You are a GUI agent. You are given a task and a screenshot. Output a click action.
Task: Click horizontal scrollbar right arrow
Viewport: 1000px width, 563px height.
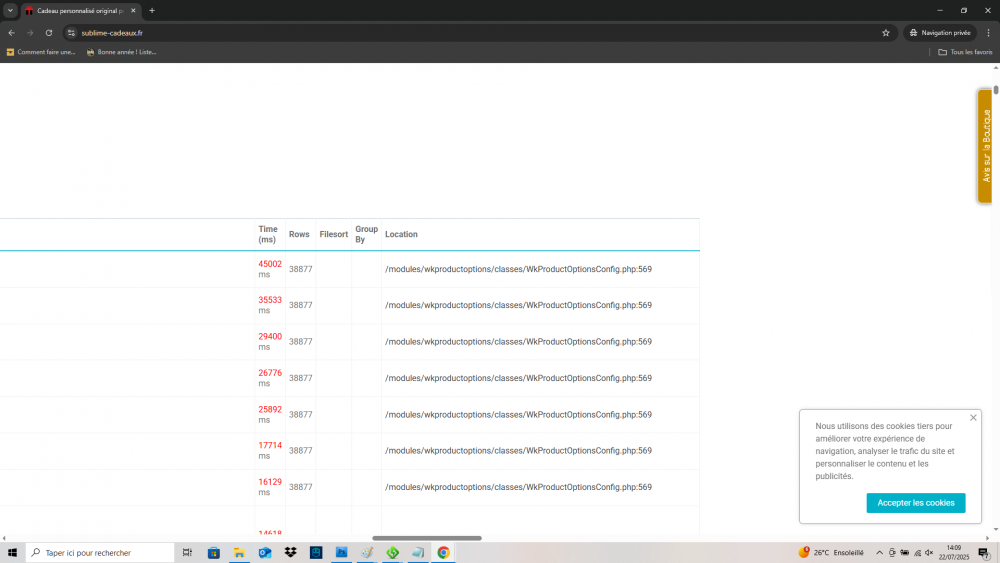(987, 538)
